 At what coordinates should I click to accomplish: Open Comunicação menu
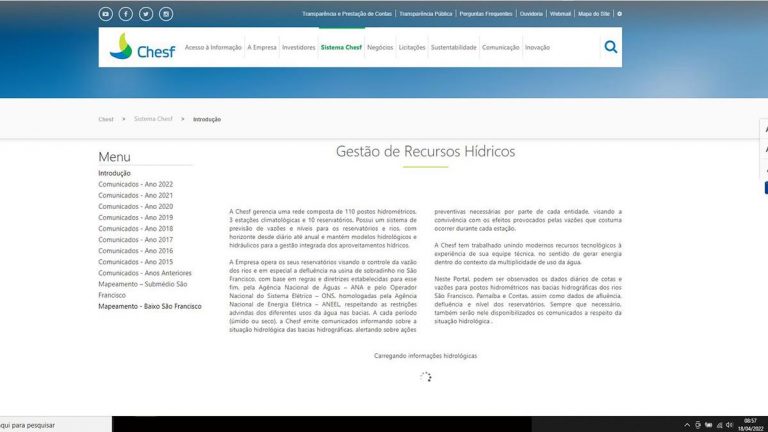[x=501, y=48]
